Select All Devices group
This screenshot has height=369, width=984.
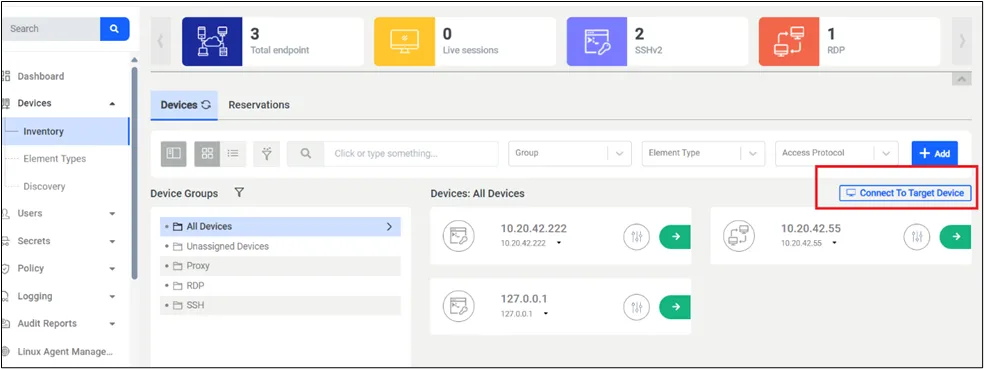coord(280,227)
